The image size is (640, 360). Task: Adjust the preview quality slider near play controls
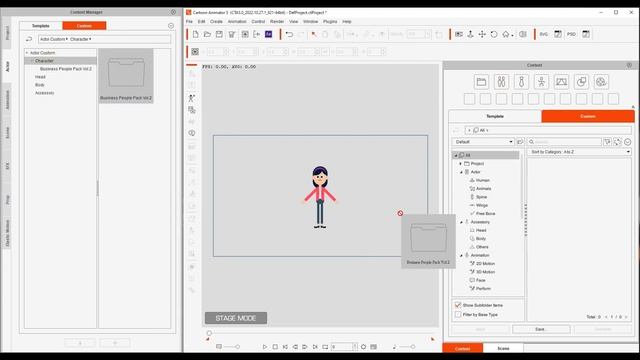pyautogui.click(x=237, y=347)
